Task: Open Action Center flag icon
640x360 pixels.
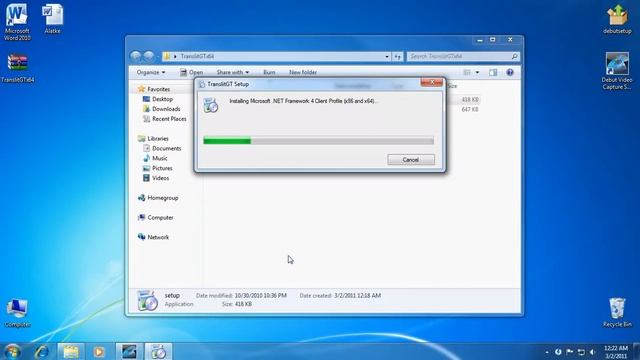Action: [x=570, y=352]
